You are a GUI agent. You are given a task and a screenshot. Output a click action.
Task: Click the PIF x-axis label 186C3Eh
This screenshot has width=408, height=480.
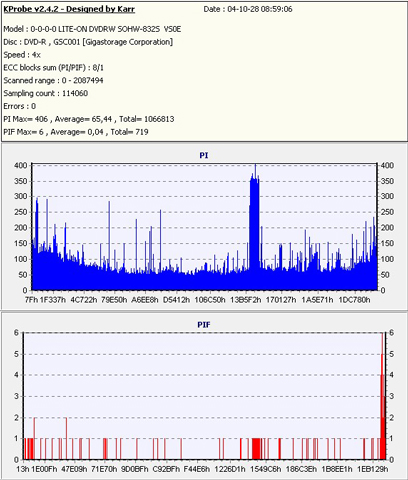[x=301, y=469]
